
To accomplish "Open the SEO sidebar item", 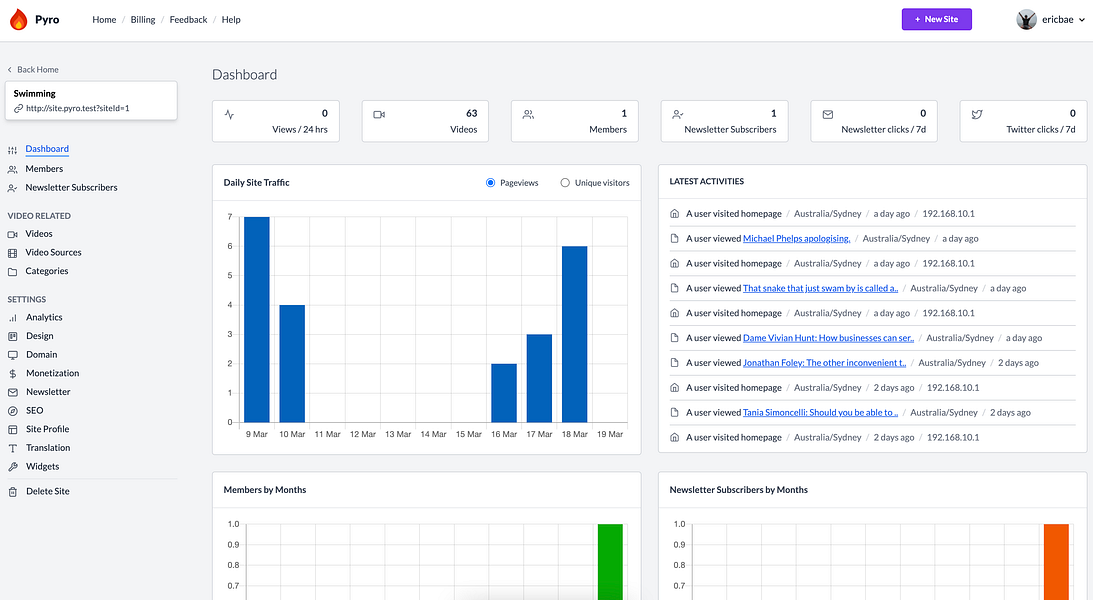I will 34,410.
